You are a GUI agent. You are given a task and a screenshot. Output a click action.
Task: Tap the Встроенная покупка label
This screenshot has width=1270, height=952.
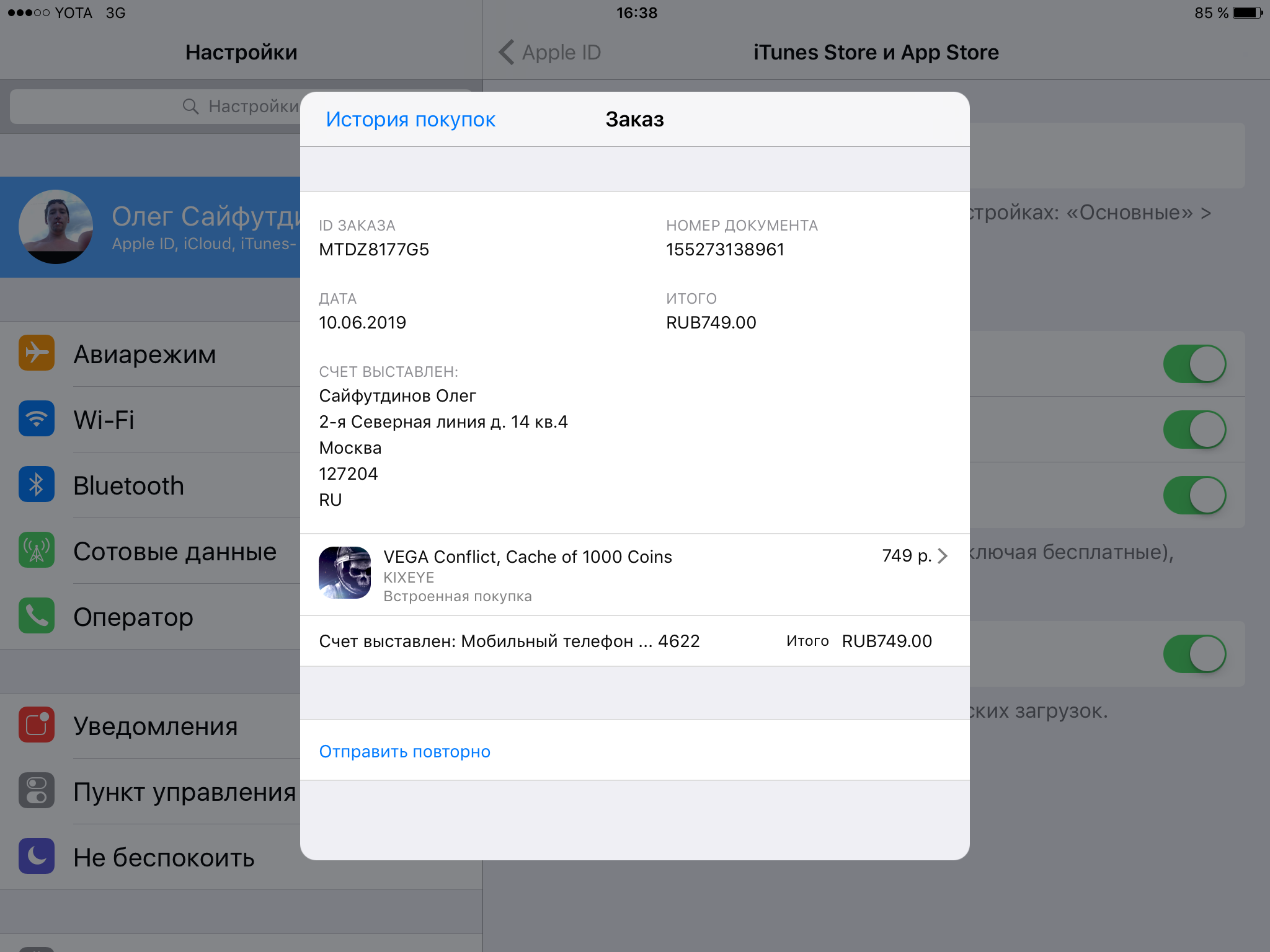point(458,596)
